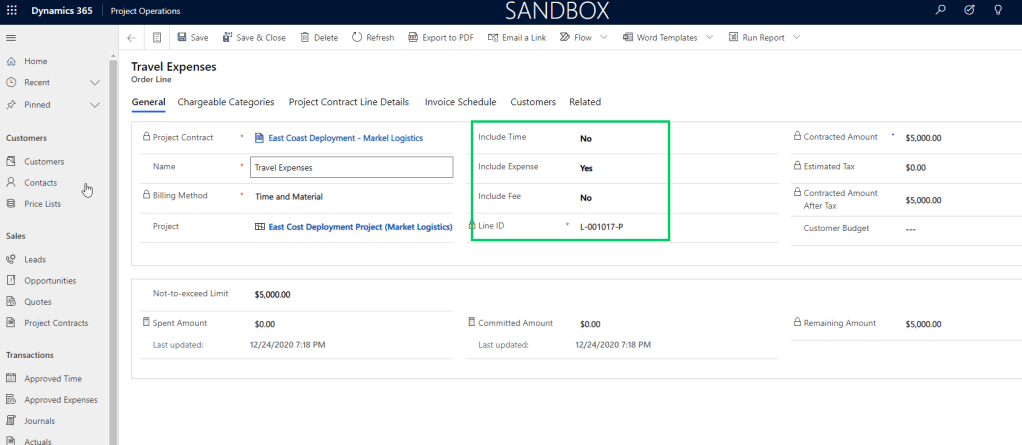
Task: Expand the Recent section in sidebar
Action: 95,83
